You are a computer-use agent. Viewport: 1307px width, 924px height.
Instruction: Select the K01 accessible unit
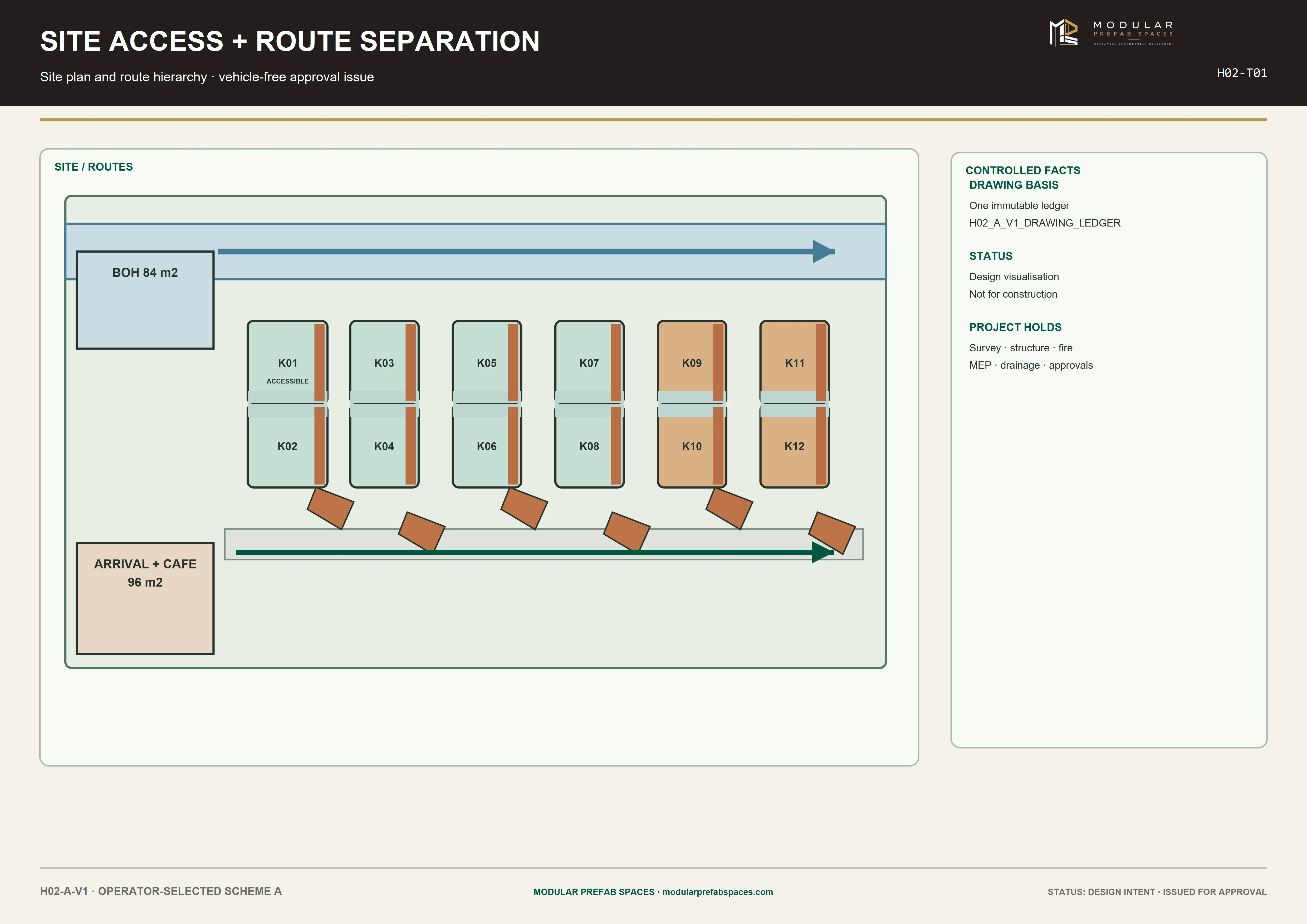click(287, 361)
